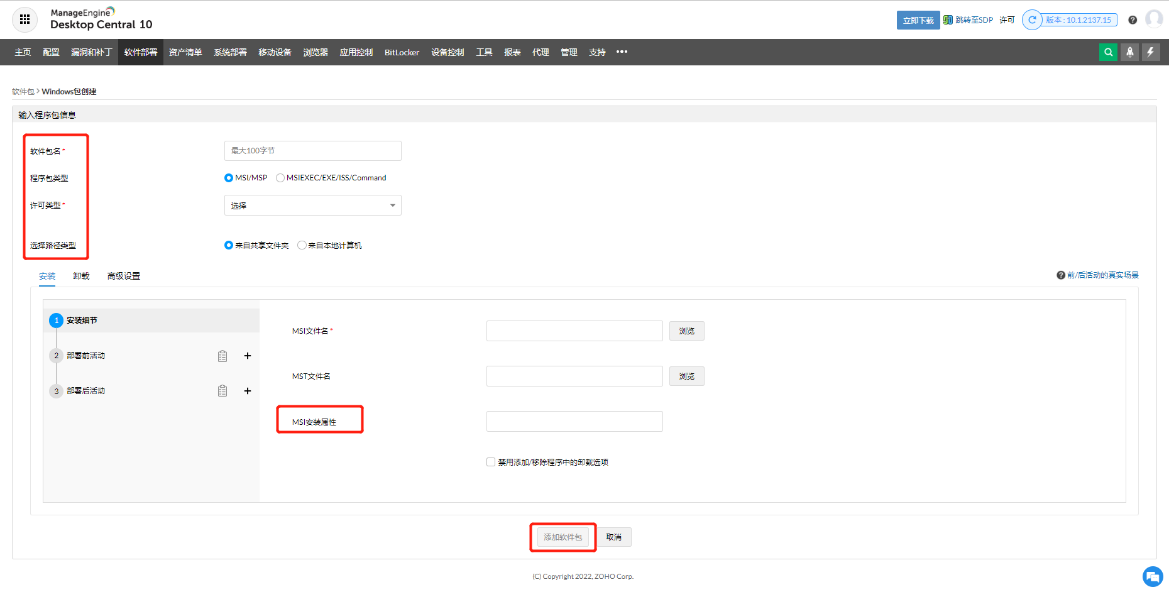Click the 许可 link
The height and width of the screenshot is (592, 1169).
tap(1007, 20)
